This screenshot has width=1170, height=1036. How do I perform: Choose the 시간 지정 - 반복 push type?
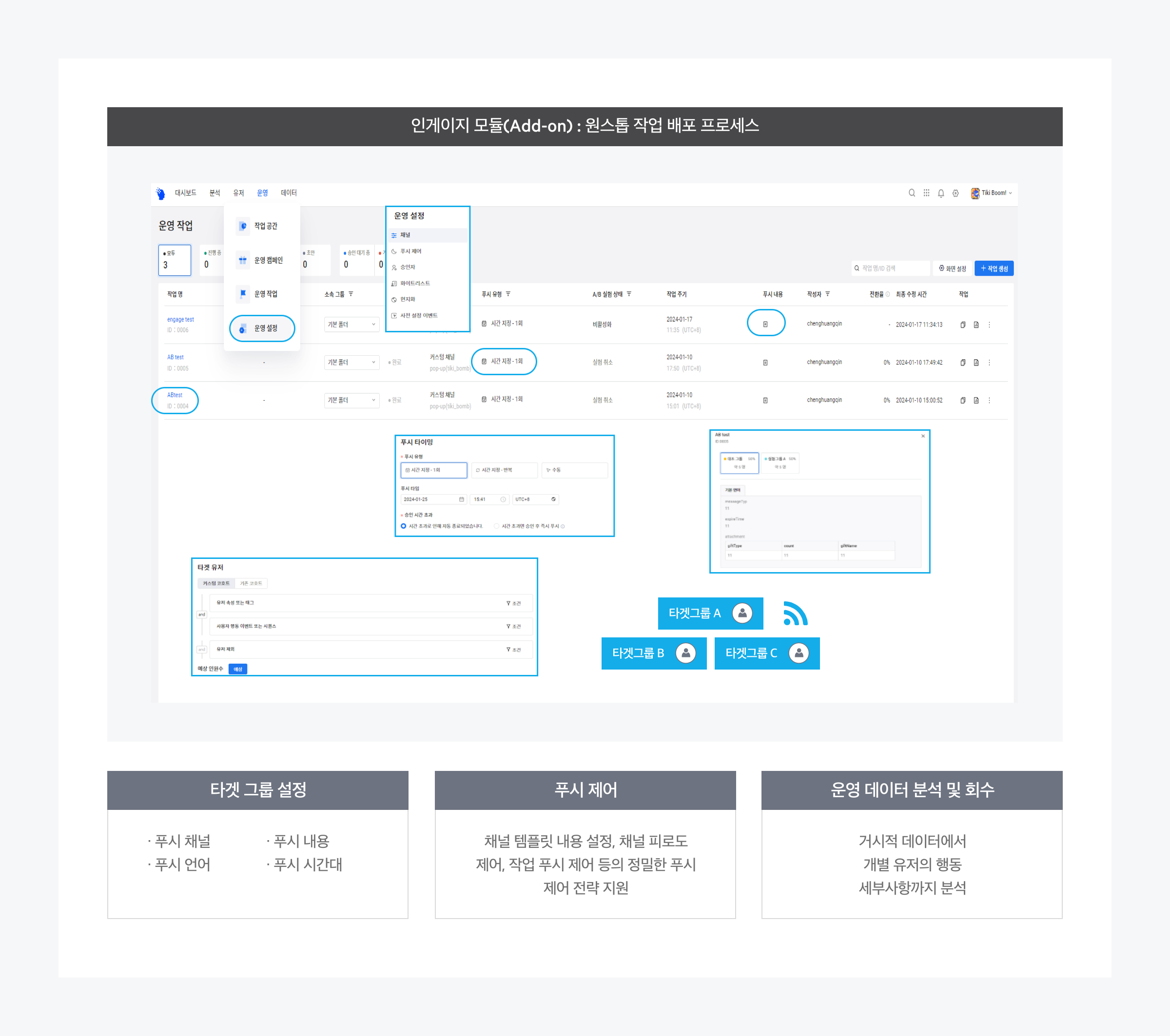[x=504, y=470]
